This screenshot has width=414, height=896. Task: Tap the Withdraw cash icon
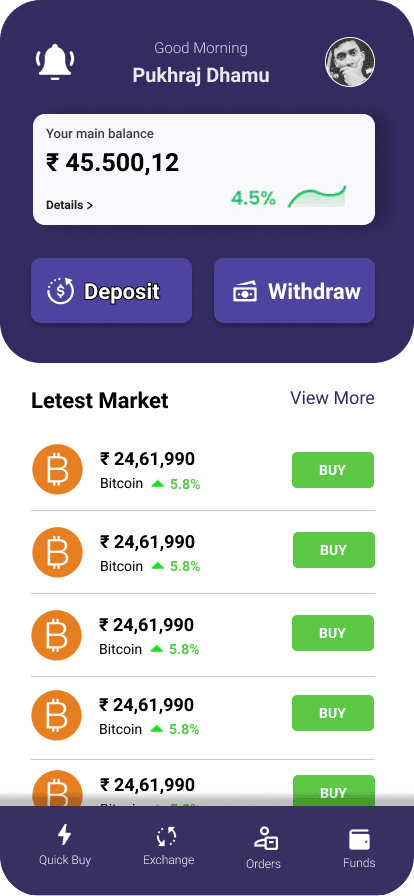coord(245,292)
